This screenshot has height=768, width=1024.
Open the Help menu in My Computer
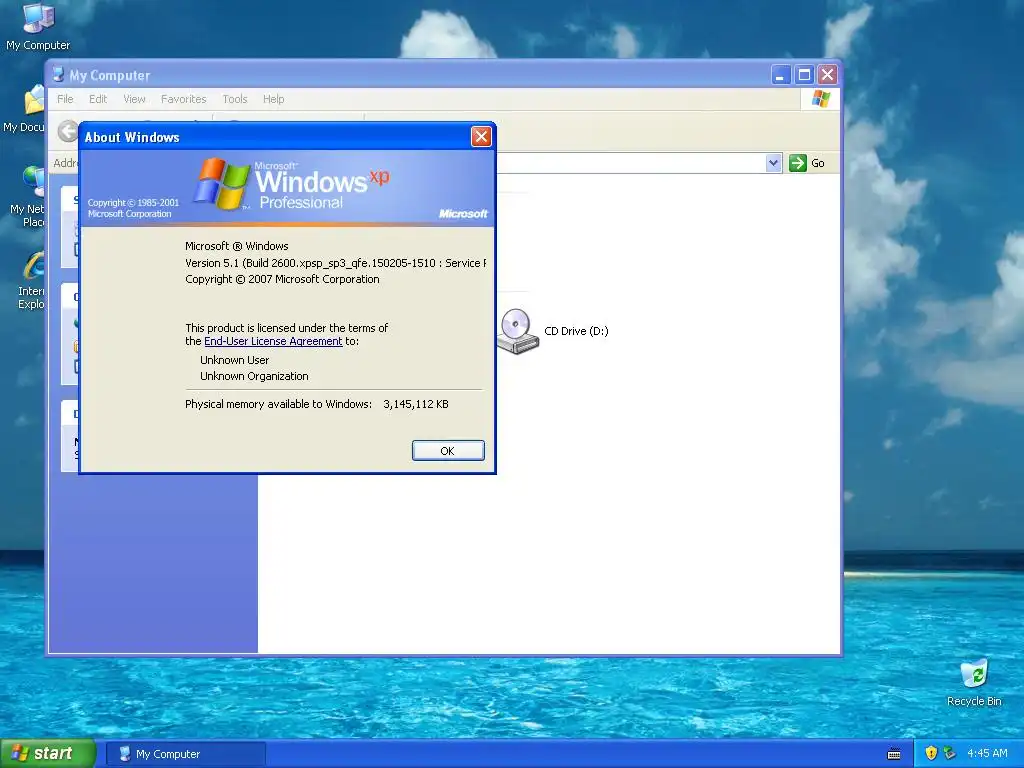[274, 99]
